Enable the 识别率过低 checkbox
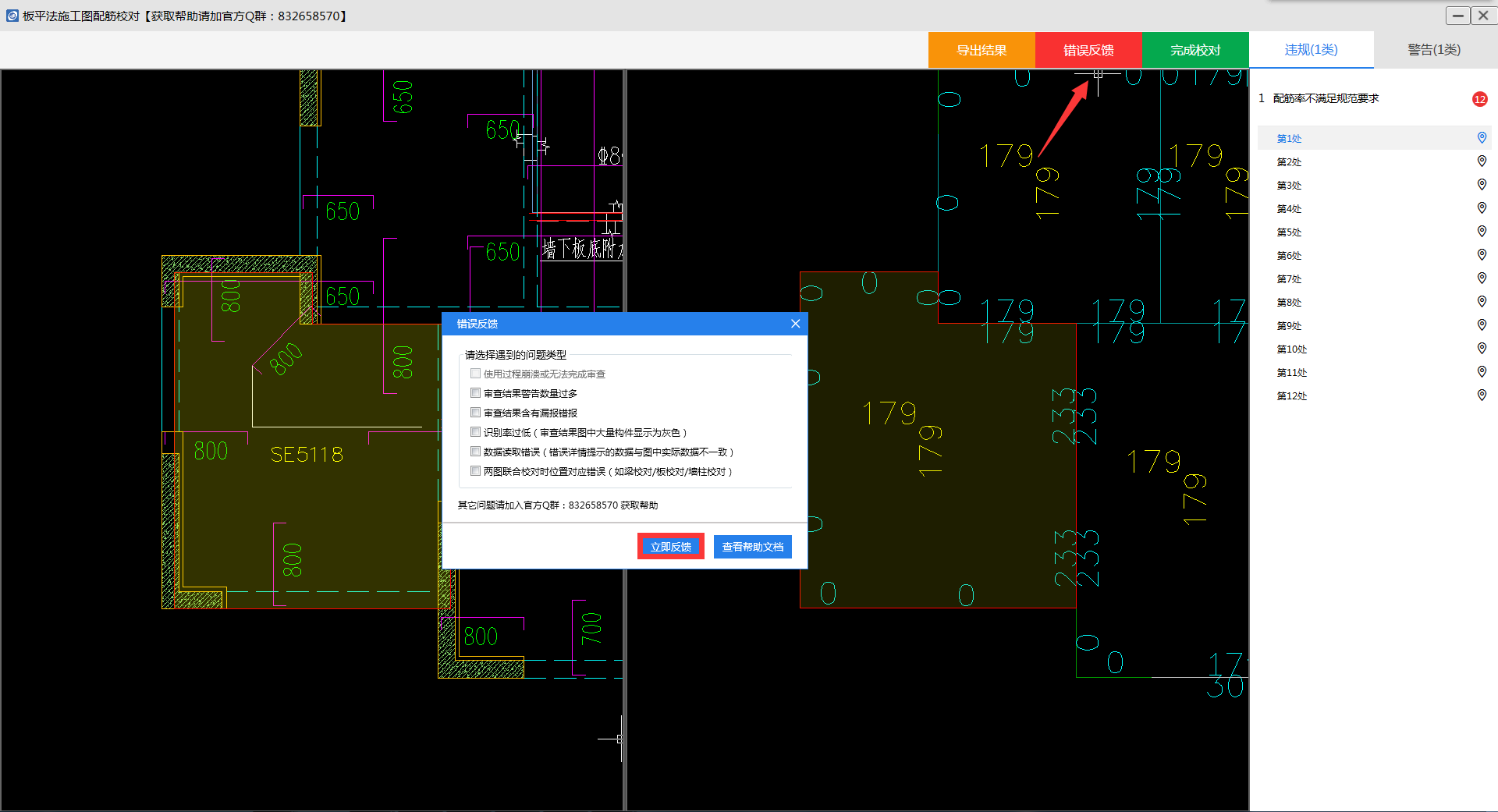 point(475,432)
